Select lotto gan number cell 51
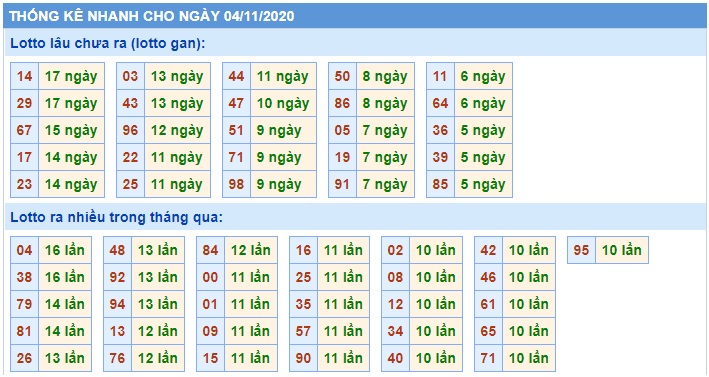The width and height of the screenshot is (709, 377). pos(236,131)
